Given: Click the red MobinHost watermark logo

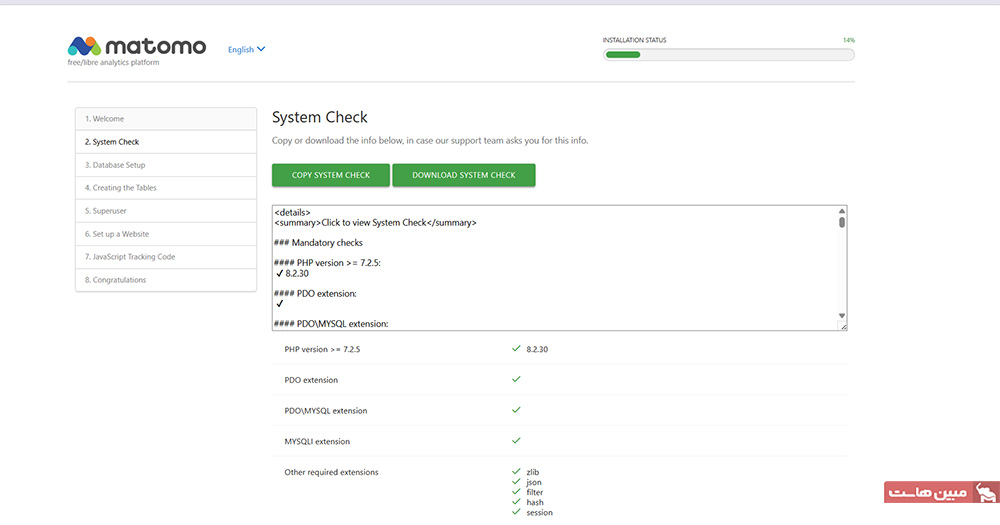Looking at the screenshot, I should (941, 492).
